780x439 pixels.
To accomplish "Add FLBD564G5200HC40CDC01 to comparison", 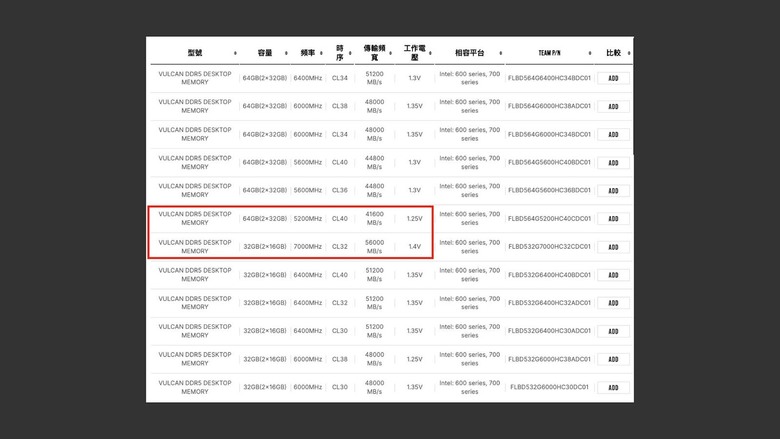I will (613, 219).
